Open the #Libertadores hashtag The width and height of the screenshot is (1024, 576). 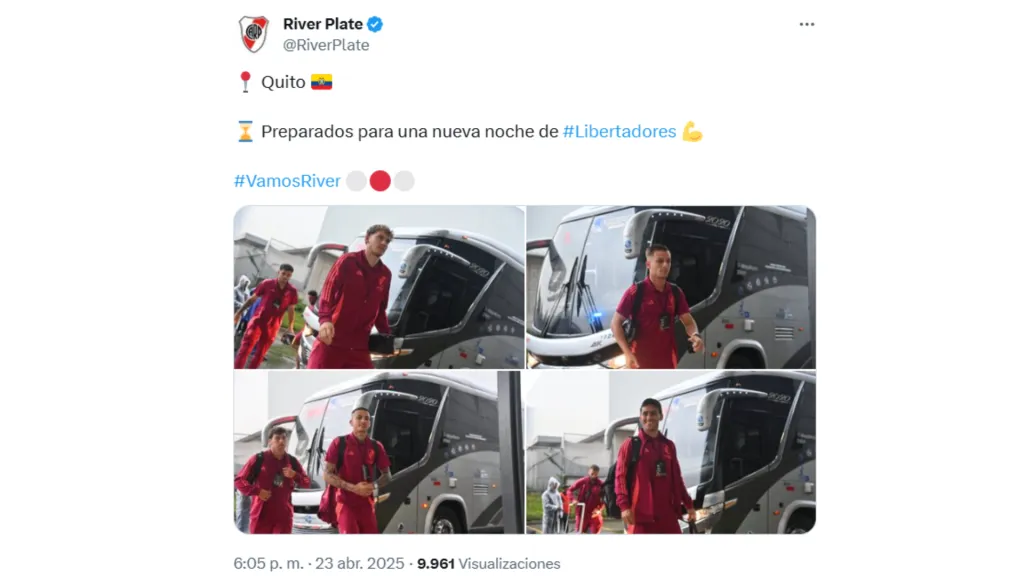(619, 131)
